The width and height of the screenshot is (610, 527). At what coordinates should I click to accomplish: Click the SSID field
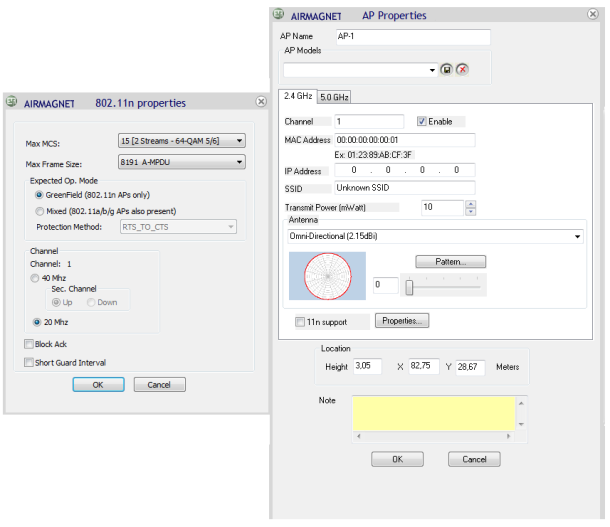coord(405,188)
